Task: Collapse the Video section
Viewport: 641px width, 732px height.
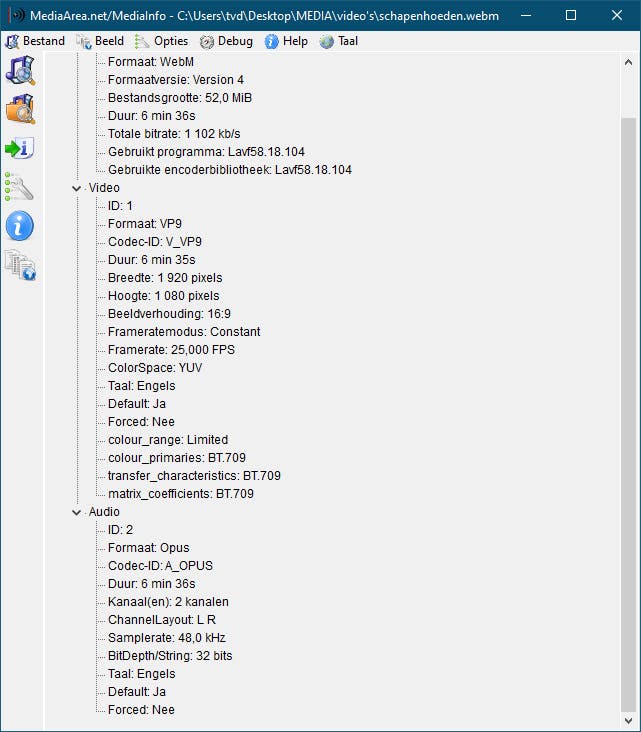Action: pyautogui.click(x=78, y=188)
